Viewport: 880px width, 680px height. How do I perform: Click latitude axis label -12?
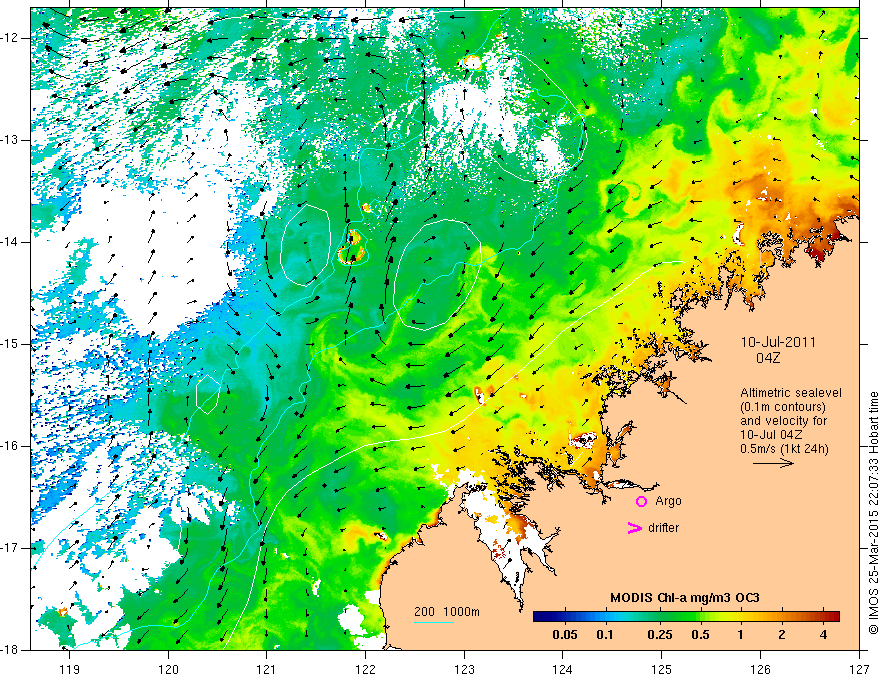coord(10,38)
